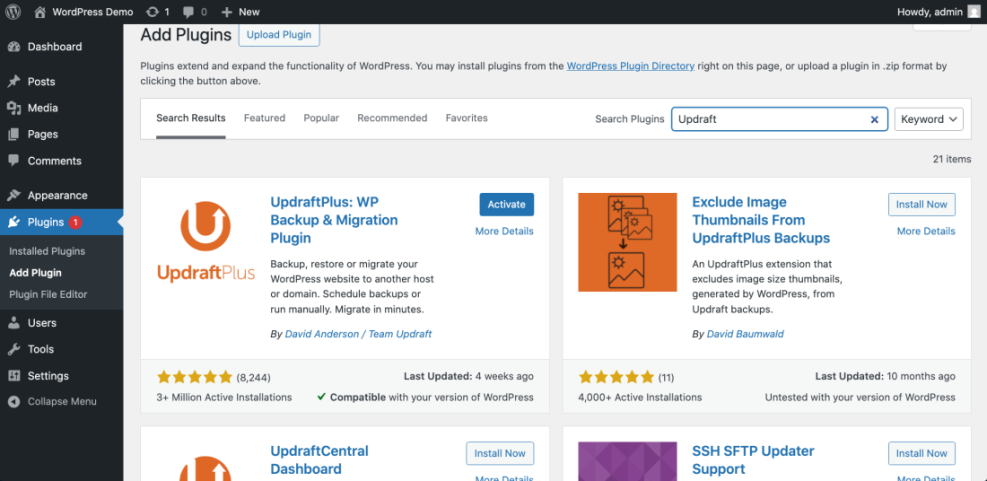Install Exclude Image Thumbnails plugin now
The image size is (987, 481).
pos(922,205)
